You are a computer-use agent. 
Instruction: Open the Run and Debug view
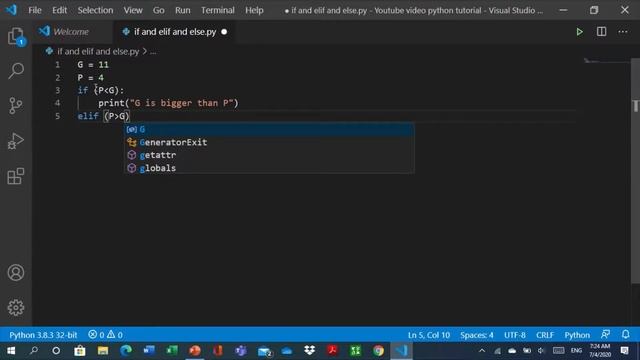click(16, 141)
